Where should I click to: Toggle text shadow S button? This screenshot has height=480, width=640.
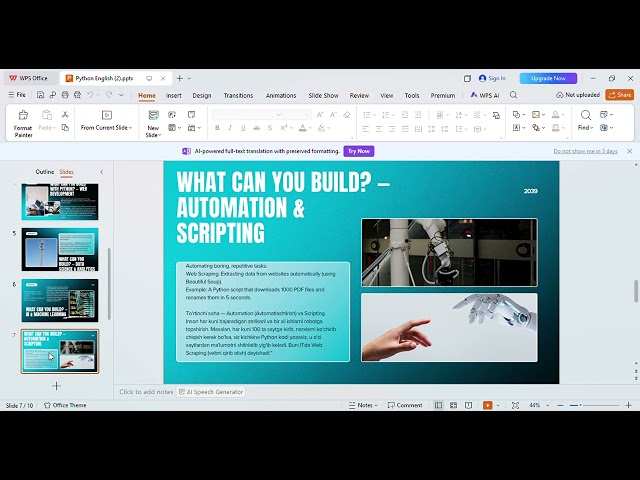[270, 128]
